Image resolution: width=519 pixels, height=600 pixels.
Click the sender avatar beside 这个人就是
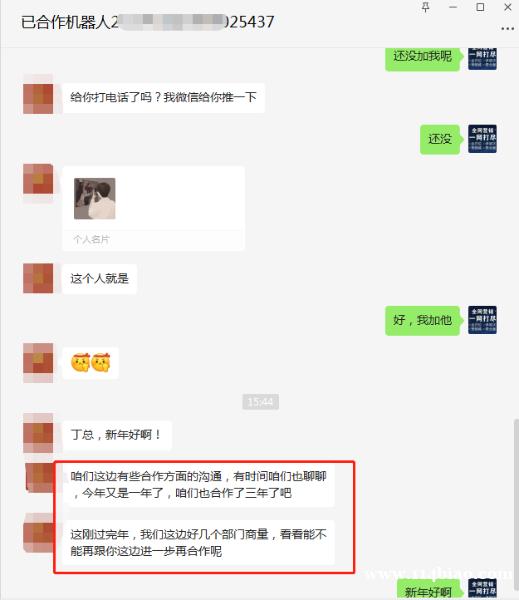click(38, 278)
